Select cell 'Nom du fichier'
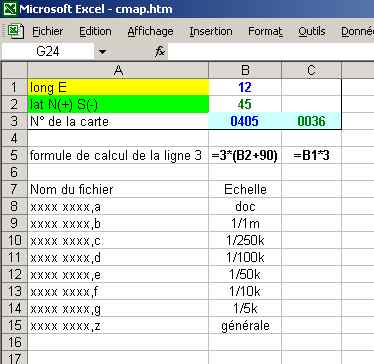This screenshot has width=374, height=364. [x=118, y=189]
